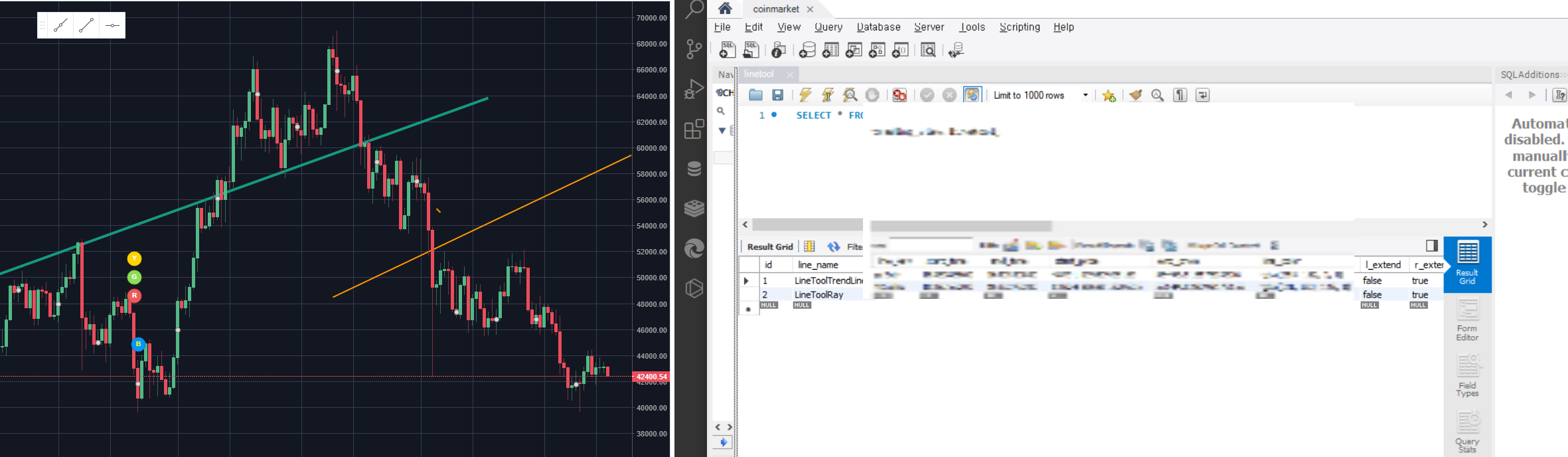
Task: Open an SQL script file
Action: click(x=751, y=50)
